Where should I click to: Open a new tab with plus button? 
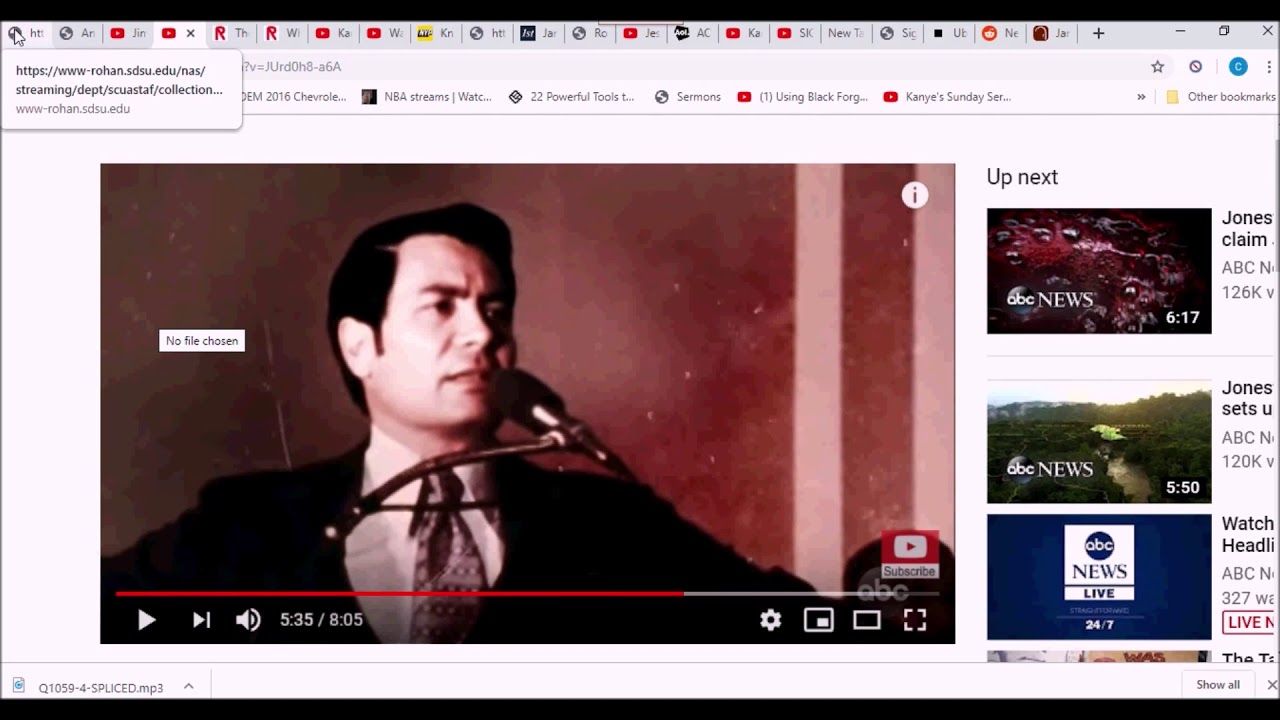tap(1098, 33)
